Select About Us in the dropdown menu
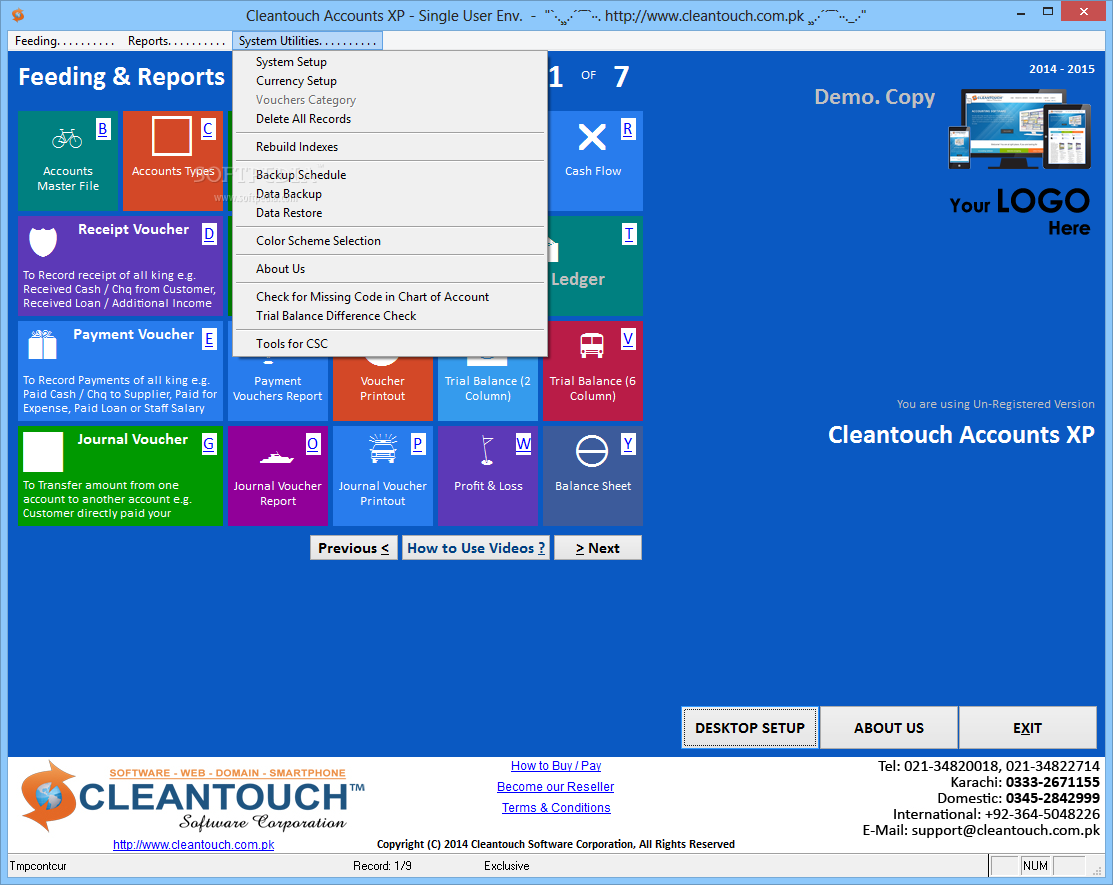Image resolution: width=1113 pixels, height=885 pixels. 390,269
